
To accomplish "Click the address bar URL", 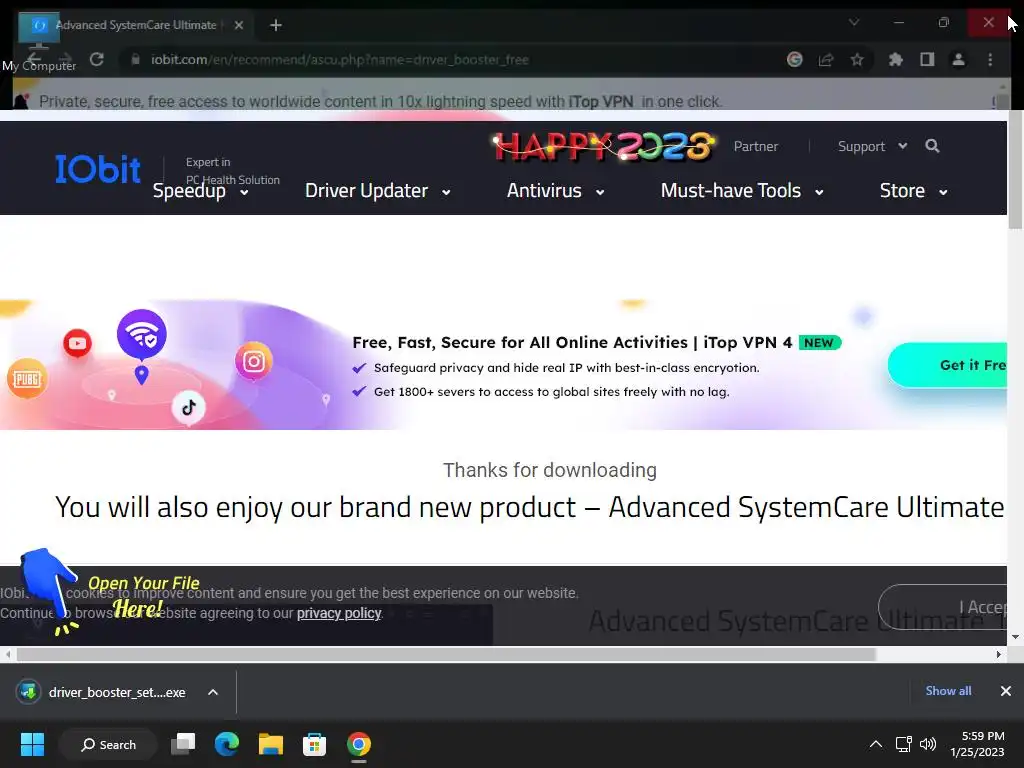I will (340, 59).
